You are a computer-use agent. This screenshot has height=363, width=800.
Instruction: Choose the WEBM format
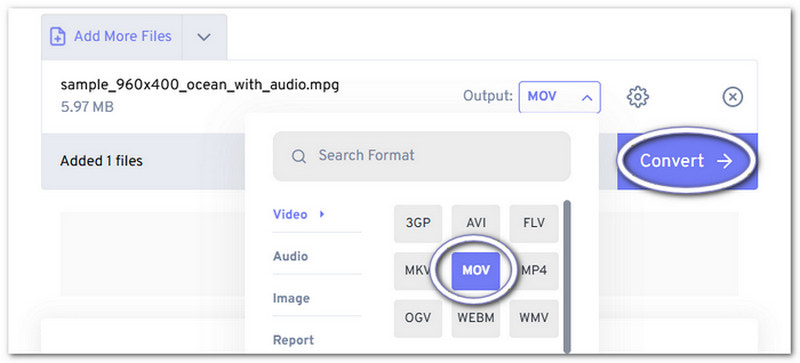pos(476,318)
